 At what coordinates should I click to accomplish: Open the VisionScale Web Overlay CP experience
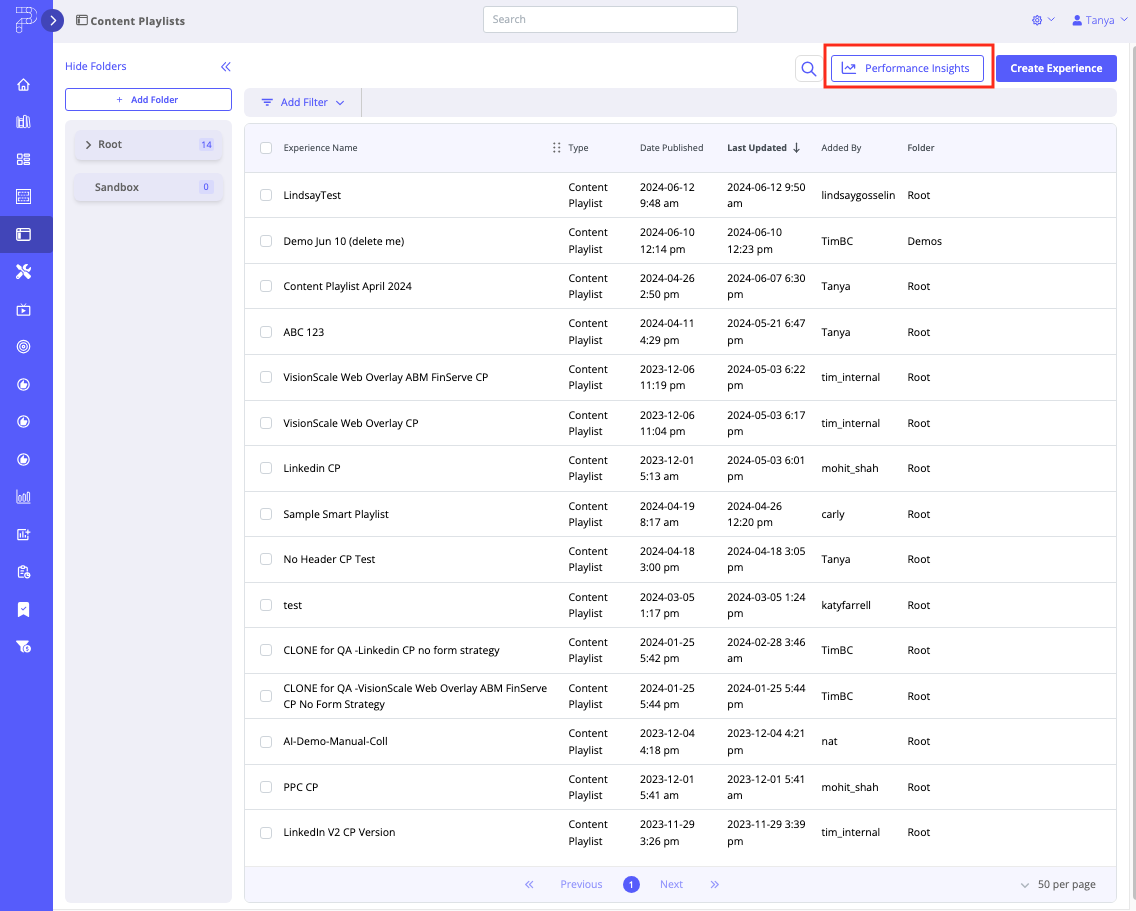tap(351, 423)
